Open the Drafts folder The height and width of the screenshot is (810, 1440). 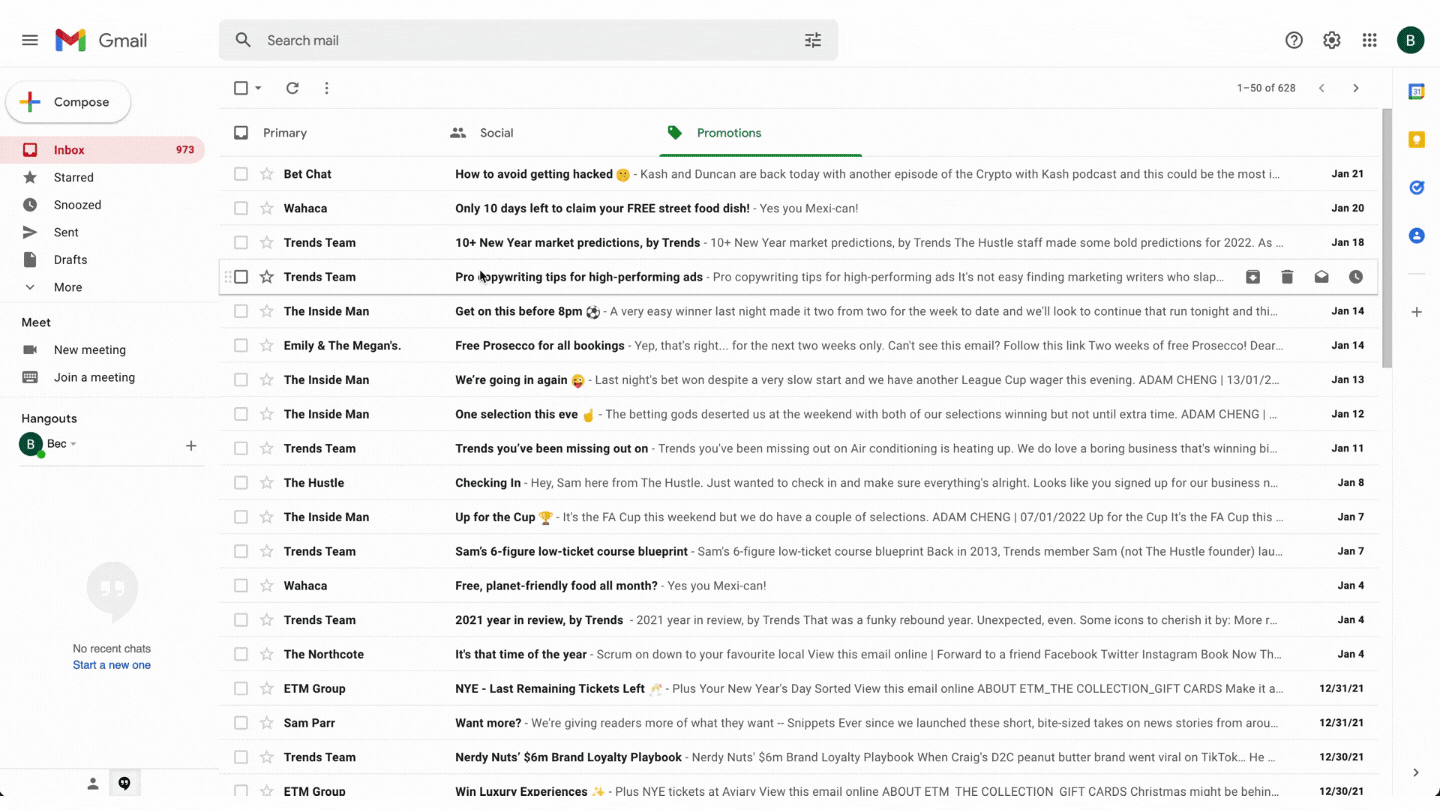(x=102, y=260)
